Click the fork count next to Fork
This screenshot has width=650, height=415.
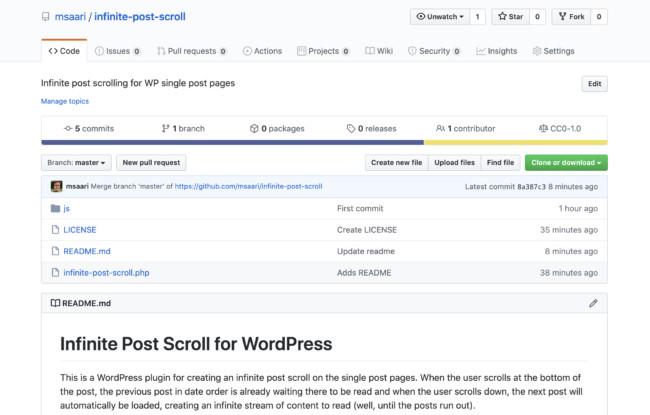(x=599, y=17)
